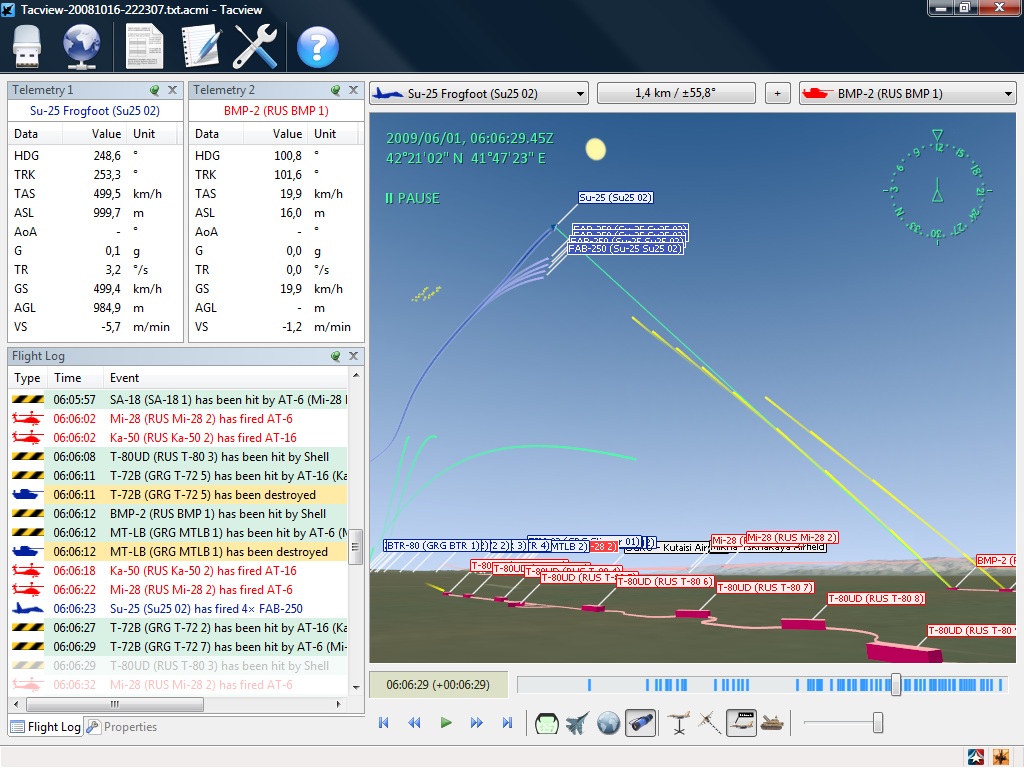Toggle the pin on Telemetry 1 panel
This screenshot has height=768, width=1024.
pyautogui.click(x=154, y=90)
